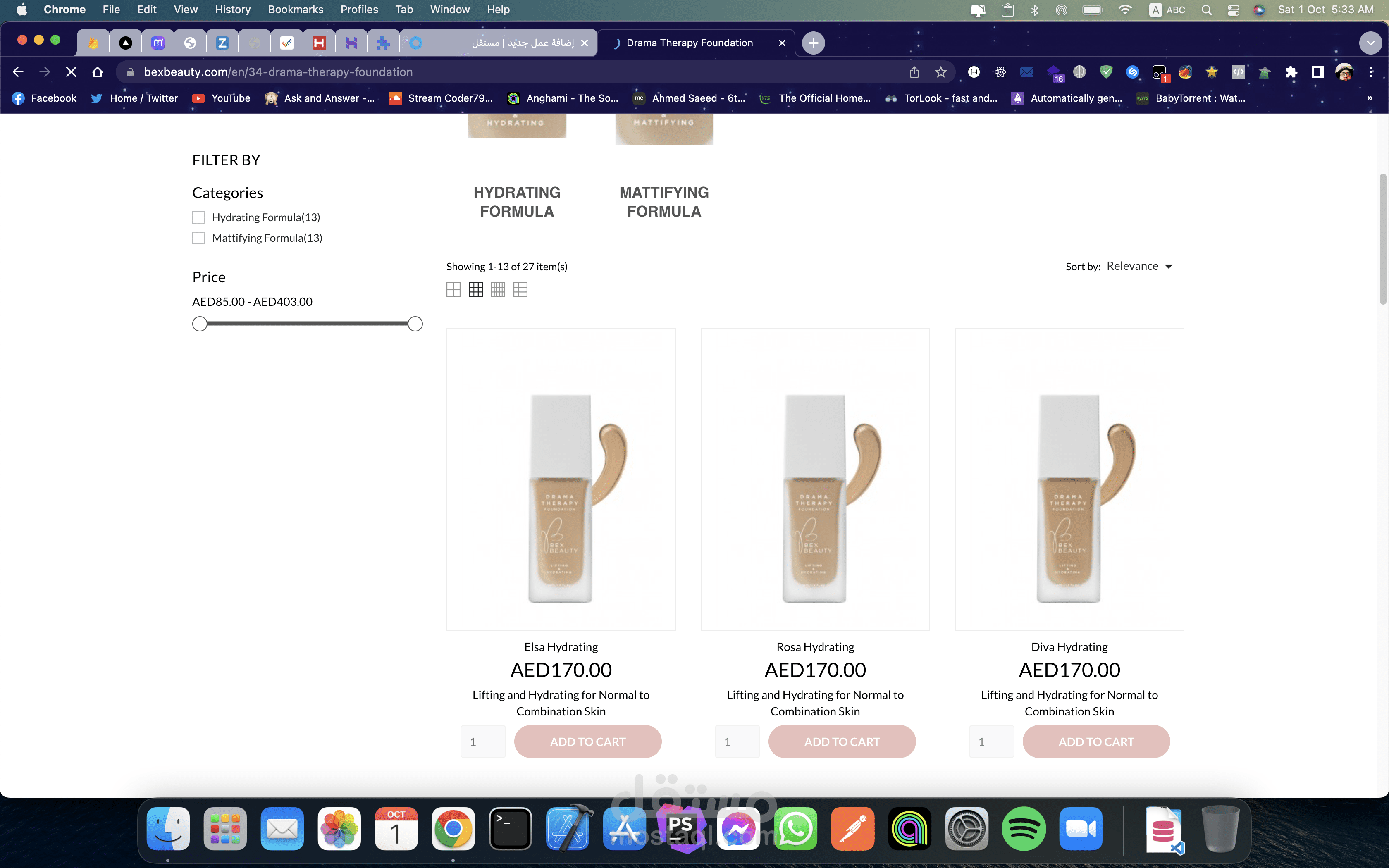This screenshot has width=1389, height=868.
Task: Switch to two-column grid view icon
Action: [x=453, y=289]
